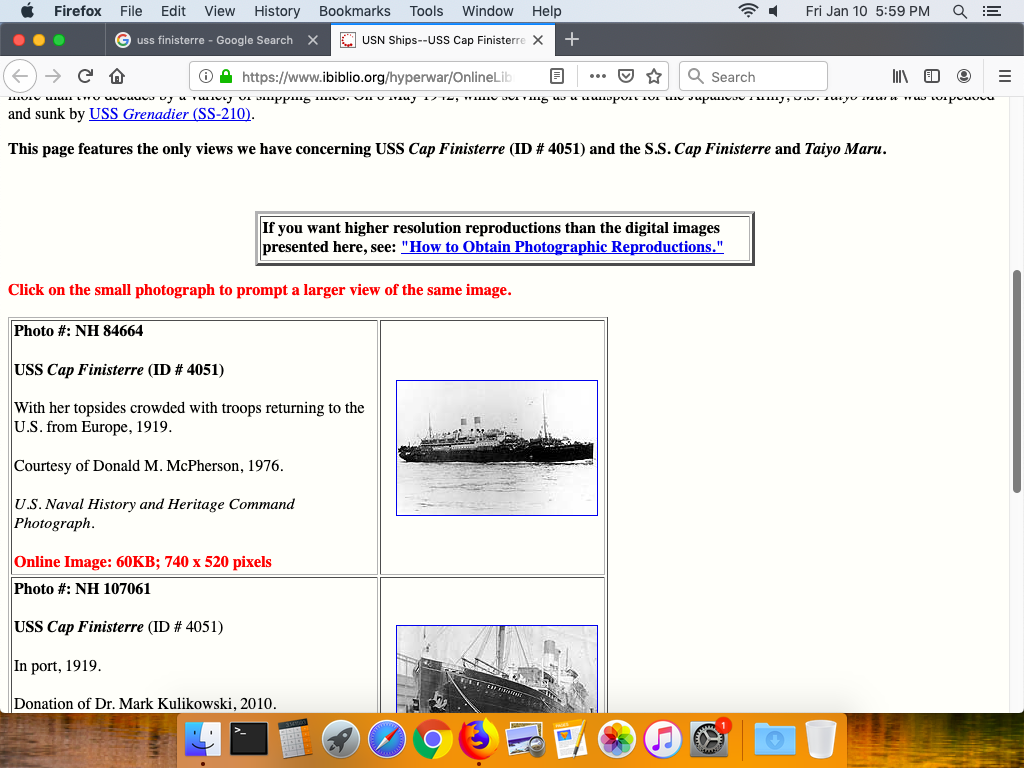Toggle Reader View icon in the address bar
Screen dimensions: 1024x768
(557, 77)
